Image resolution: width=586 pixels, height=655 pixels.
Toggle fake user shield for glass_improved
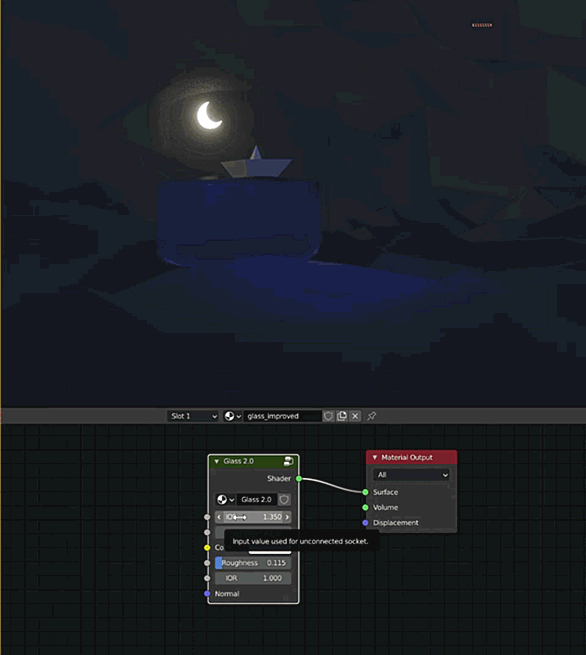(328, 416)
